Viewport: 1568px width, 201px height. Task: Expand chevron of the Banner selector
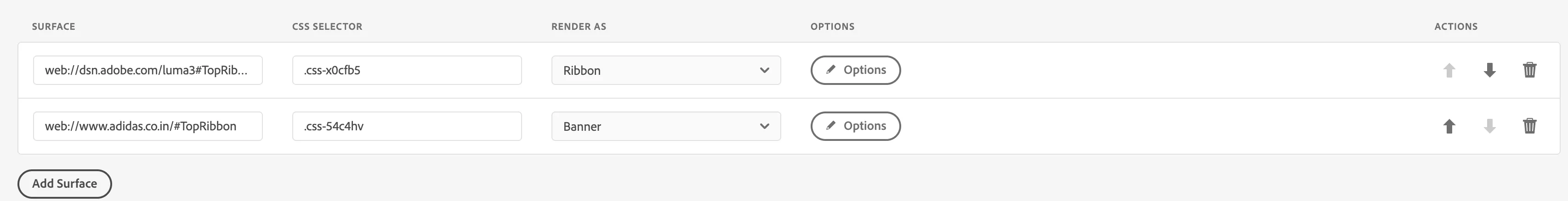click(x=765, y=126)
